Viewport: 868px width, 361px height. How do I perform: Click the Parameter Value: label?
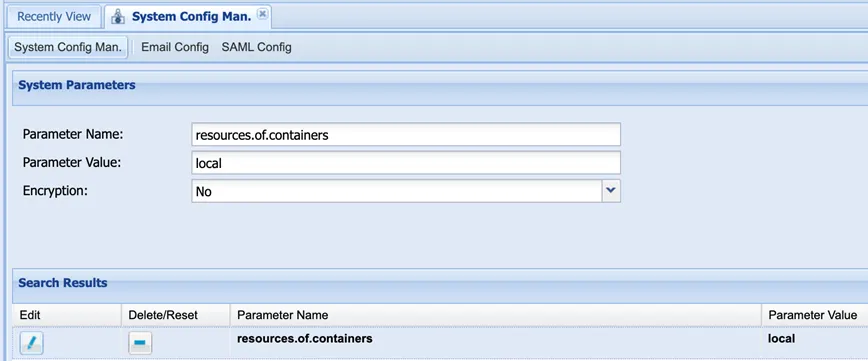tap(72, 162)
